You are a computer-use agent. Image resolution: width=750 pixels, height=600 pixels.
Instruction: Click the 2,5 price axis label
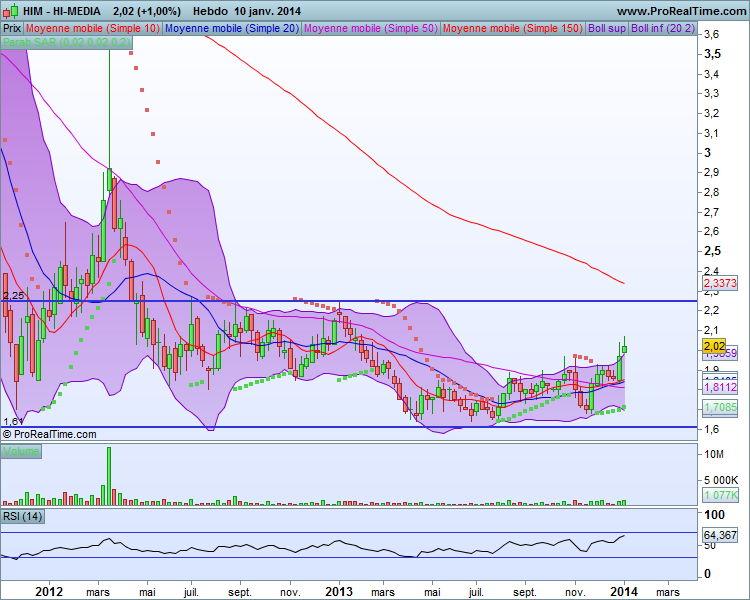[x=712, y=251]
